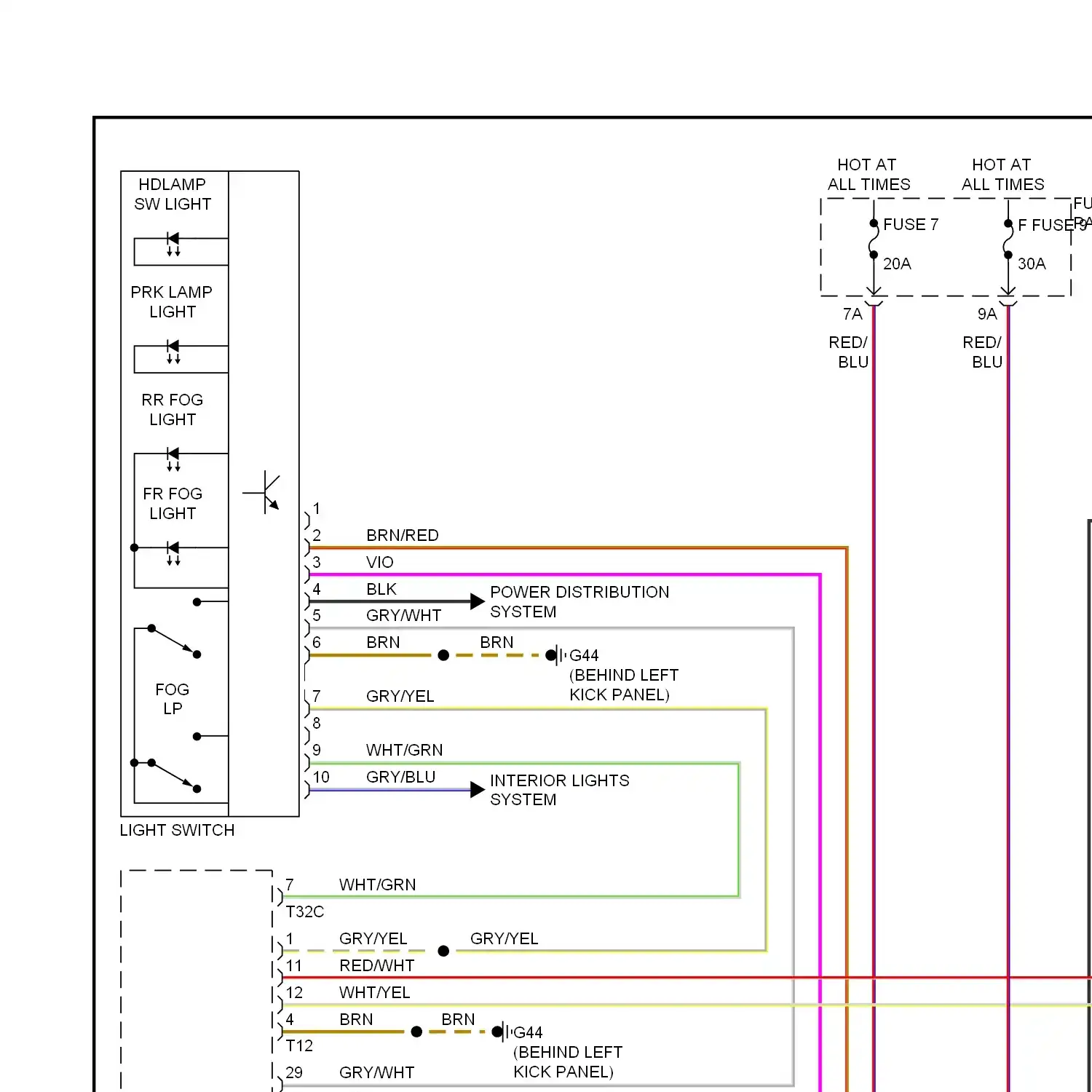Select the FR FOG LIGHT label
1092x1092 pixels.
tap(173, 504)
